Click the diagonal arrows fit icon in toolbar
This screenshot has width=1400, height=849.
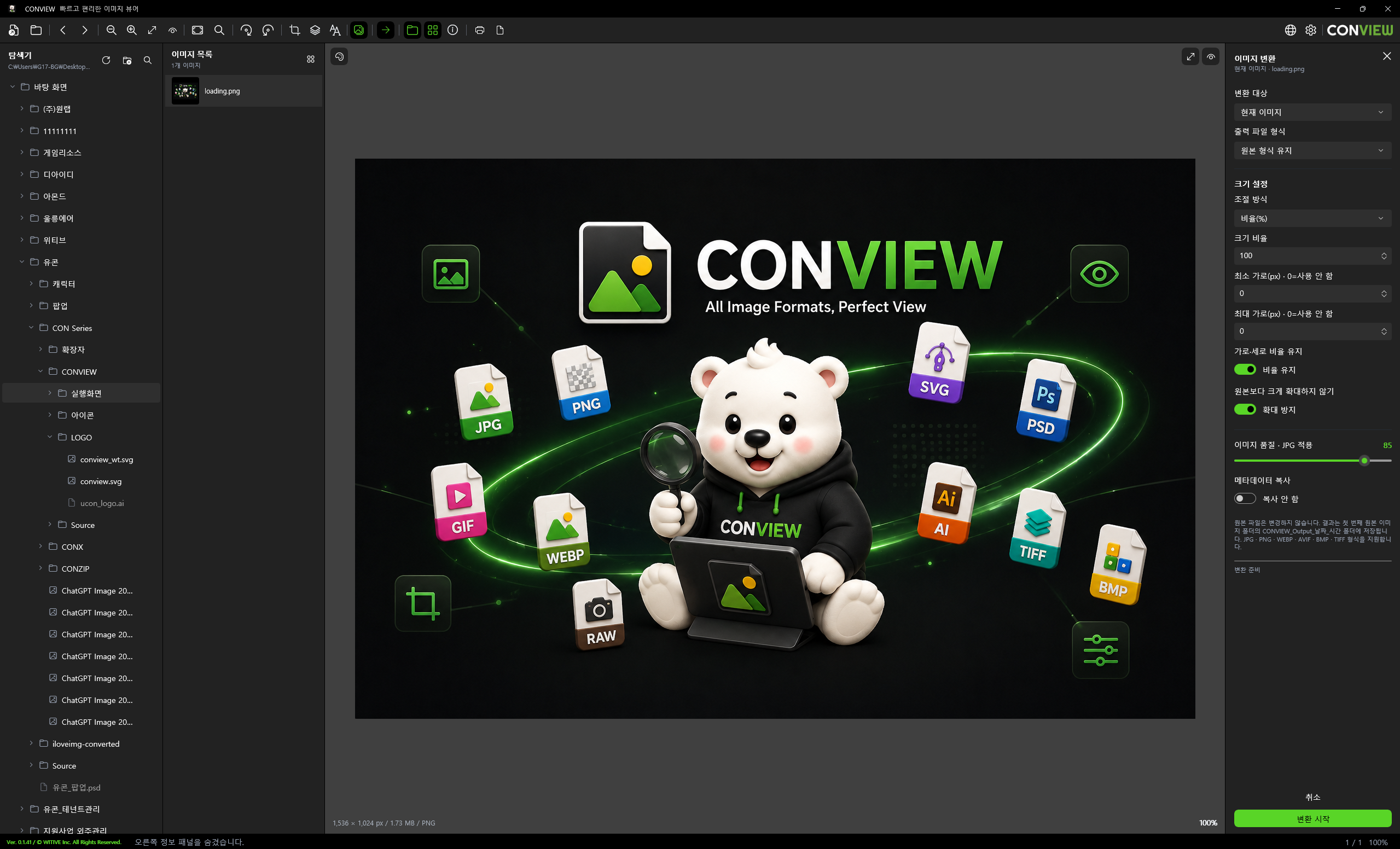[152, 30]
